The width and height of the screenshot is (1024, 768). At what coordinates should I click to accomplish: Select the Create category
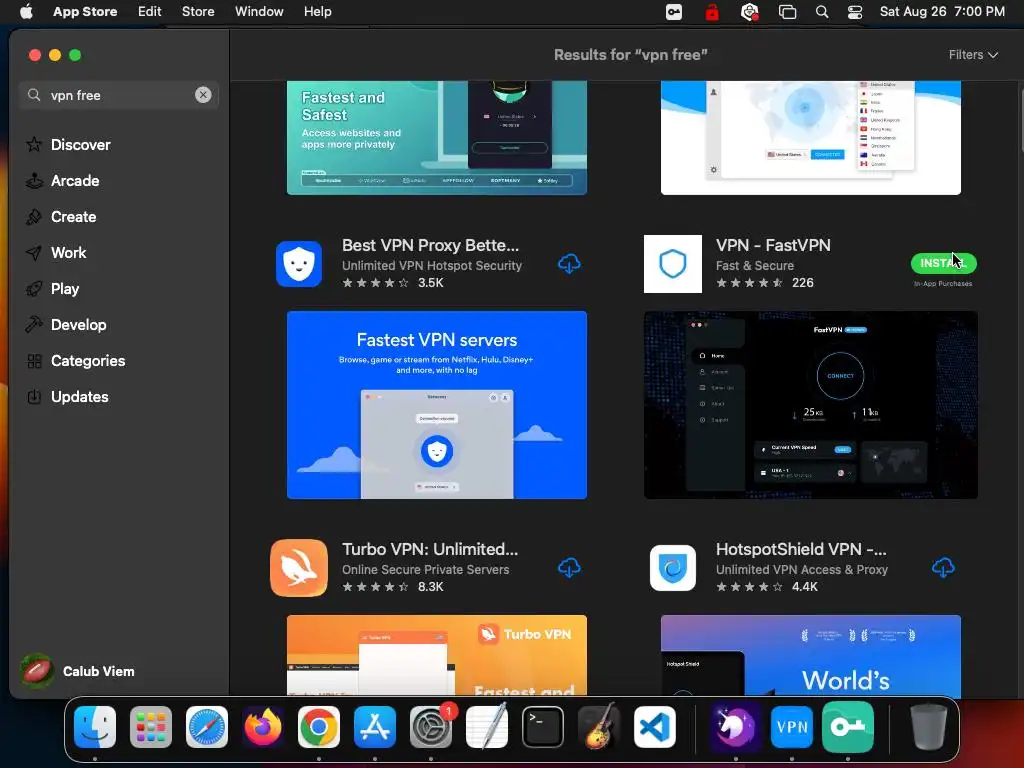click(61, 216)
